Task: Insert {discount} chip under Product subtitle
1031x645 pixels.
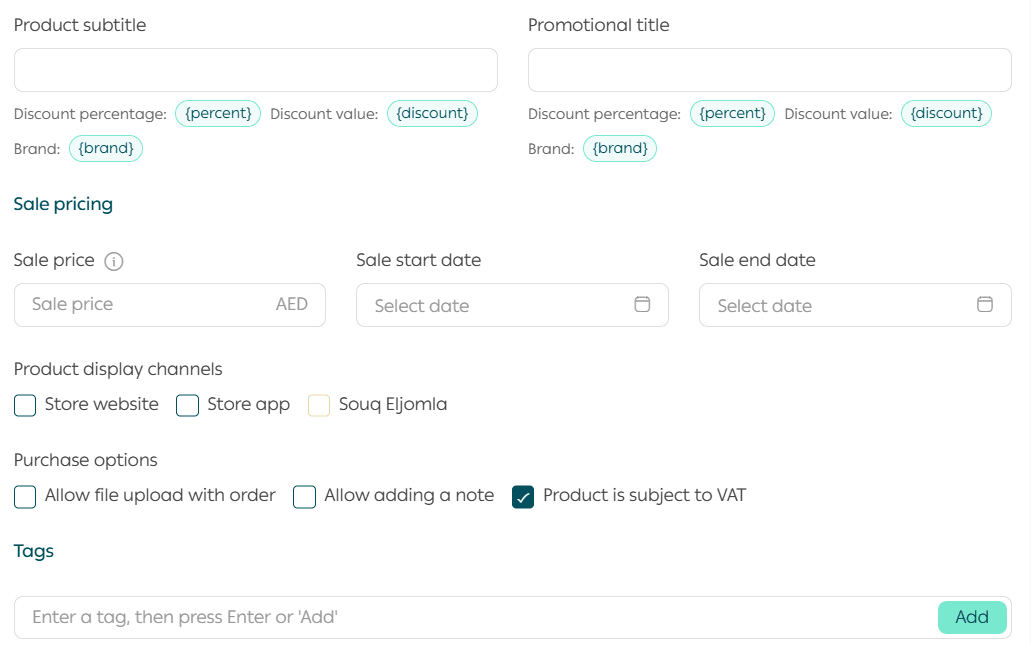Action: point(432,114)
